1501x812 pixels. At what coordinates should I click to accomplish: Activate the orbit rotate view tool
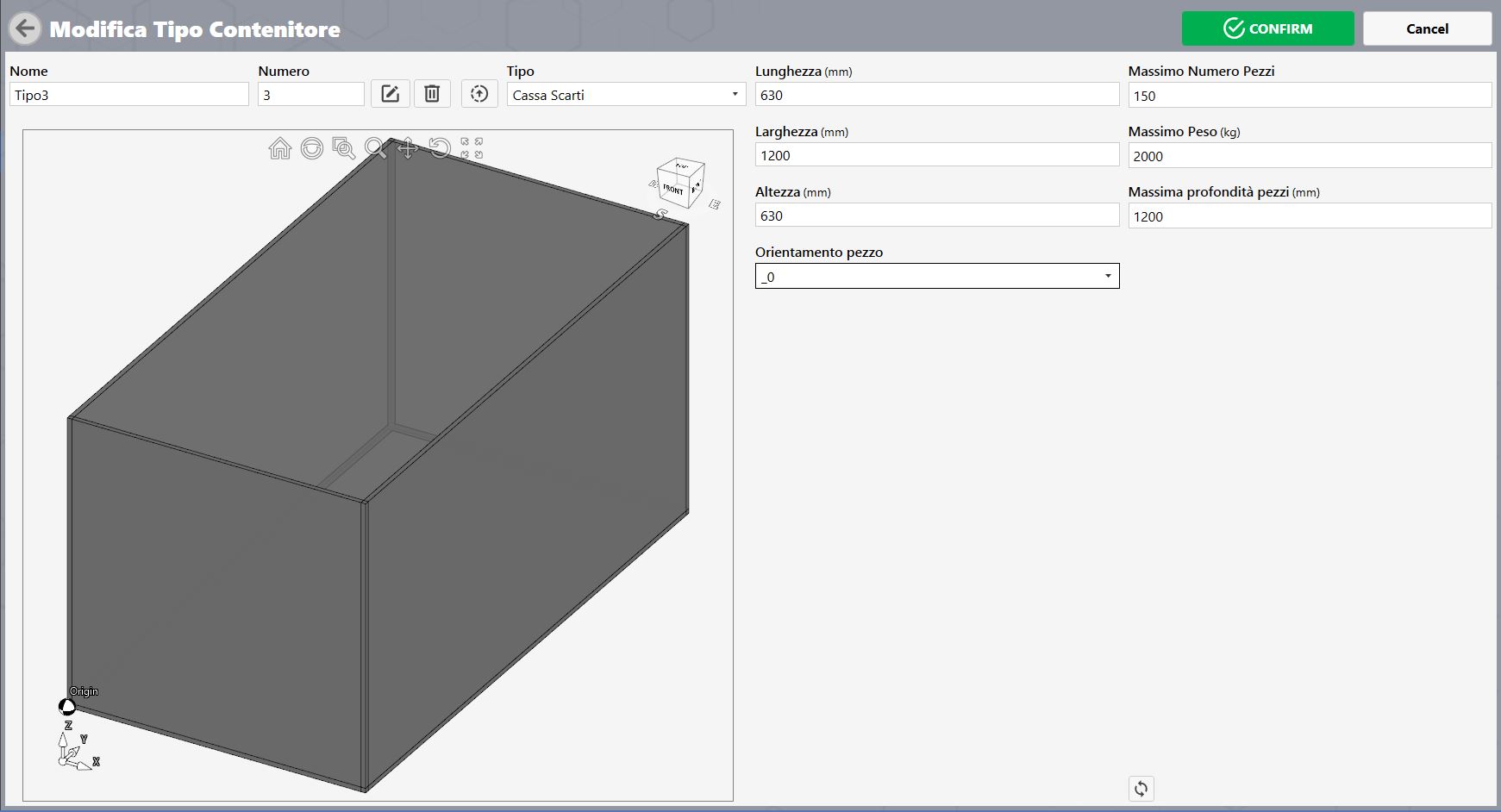(x=312, y=148)
